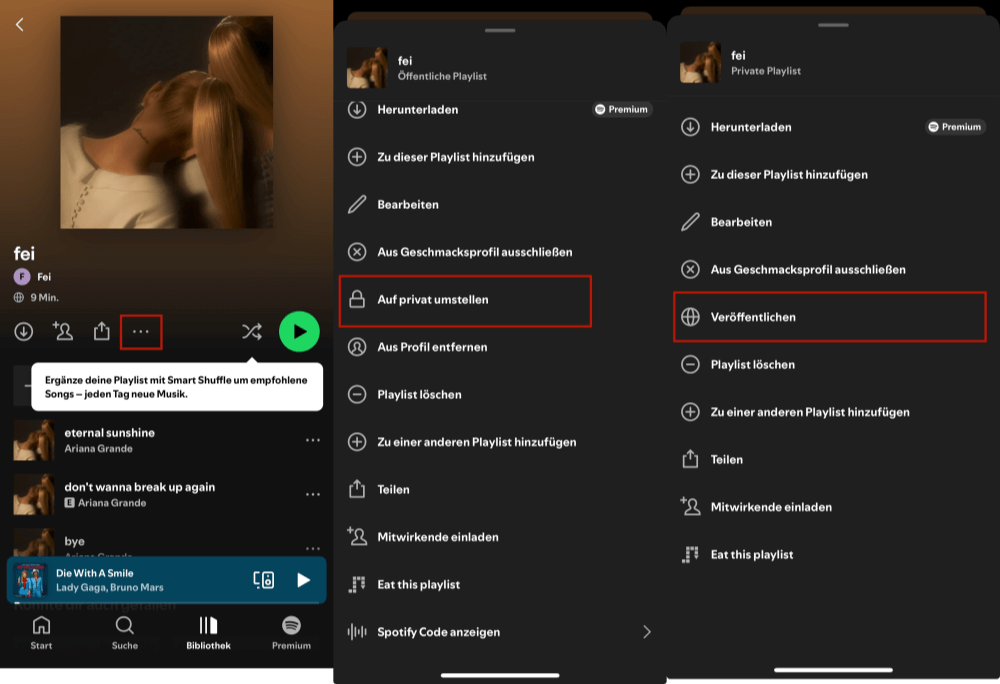The height and width of the screenshot is (684, 1000).
Task: Tap the invite collaborators icon under playlist title
Action: point(62,331)
